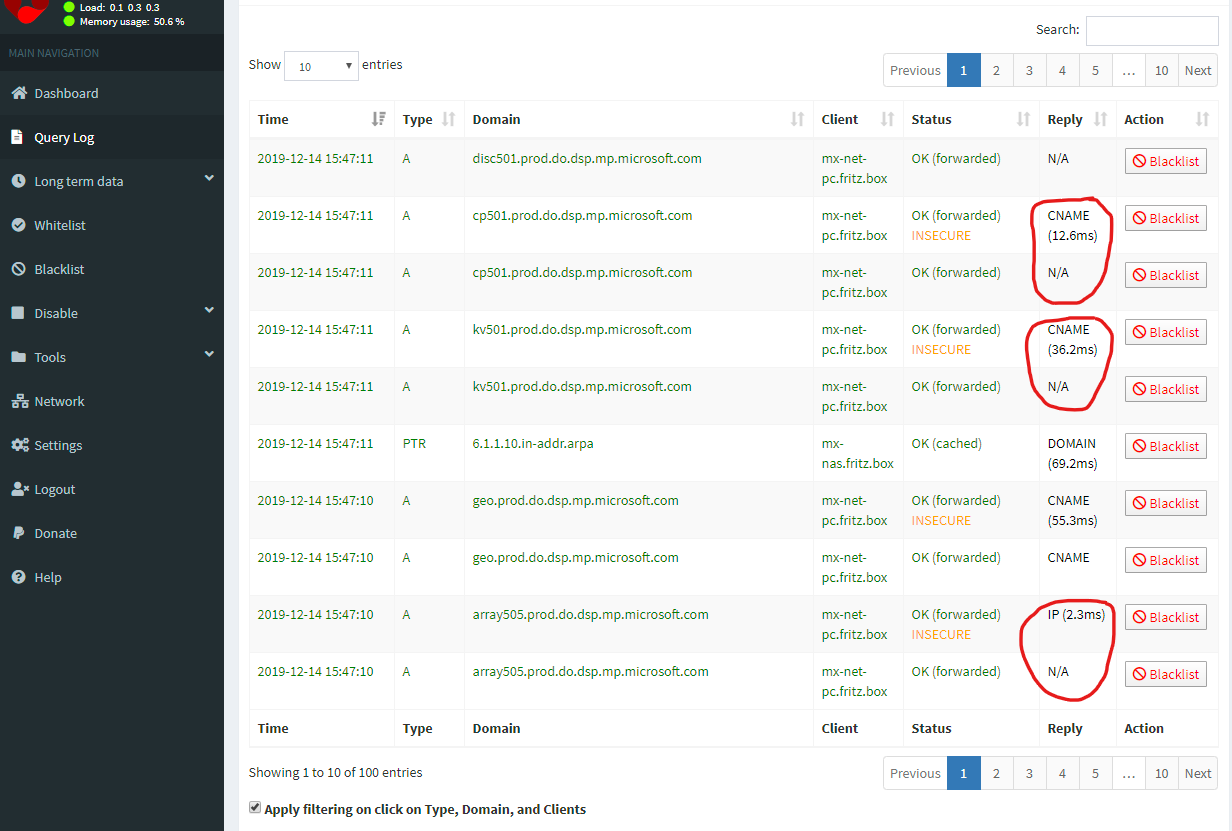Viewport: 1232px width, 831px height.
Task: Click inside the Search input field
Action: click(1152, 30)
